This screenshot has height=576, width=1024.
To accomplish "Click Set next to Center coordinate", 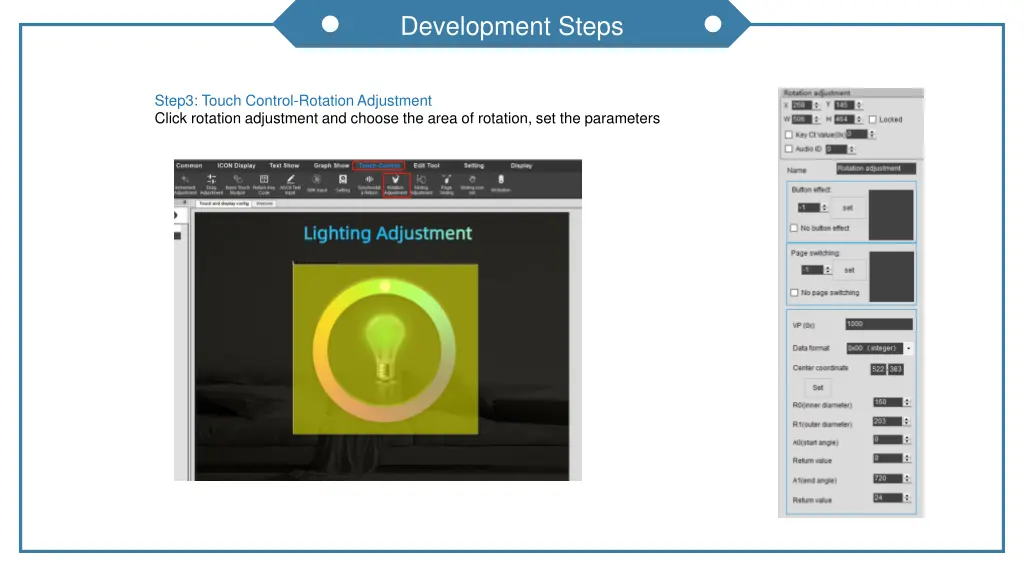I will coord(820,387).
